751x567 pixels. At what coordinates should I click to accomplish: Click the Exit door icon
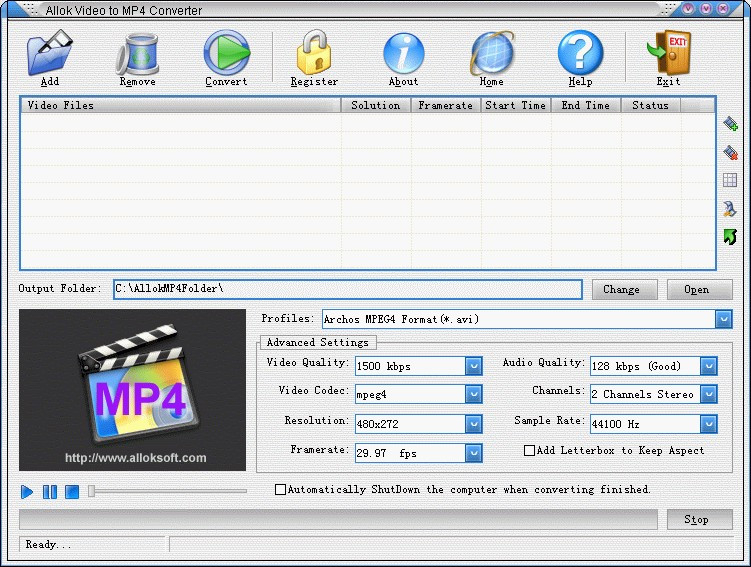point(669,53)
